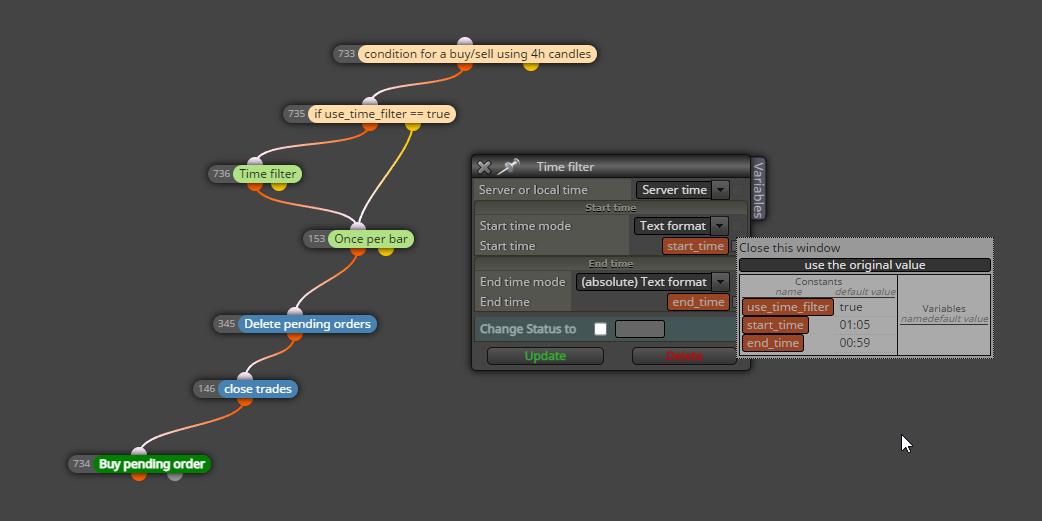The height and width of the screenshot is (521, 1042).
Task: Tick the checkbox beside Start time mode dropdown
Action: 737,226
